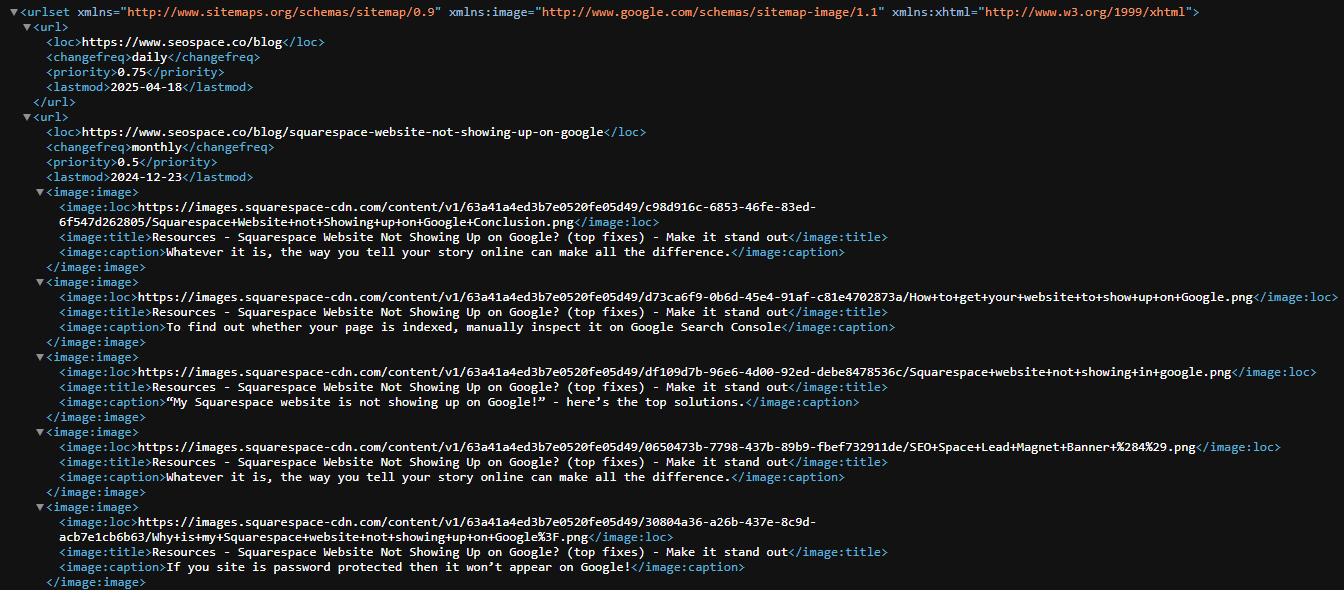The image size is (1344, 590).
Task: Click caption about Google Search Console
Action: [473, 327]
